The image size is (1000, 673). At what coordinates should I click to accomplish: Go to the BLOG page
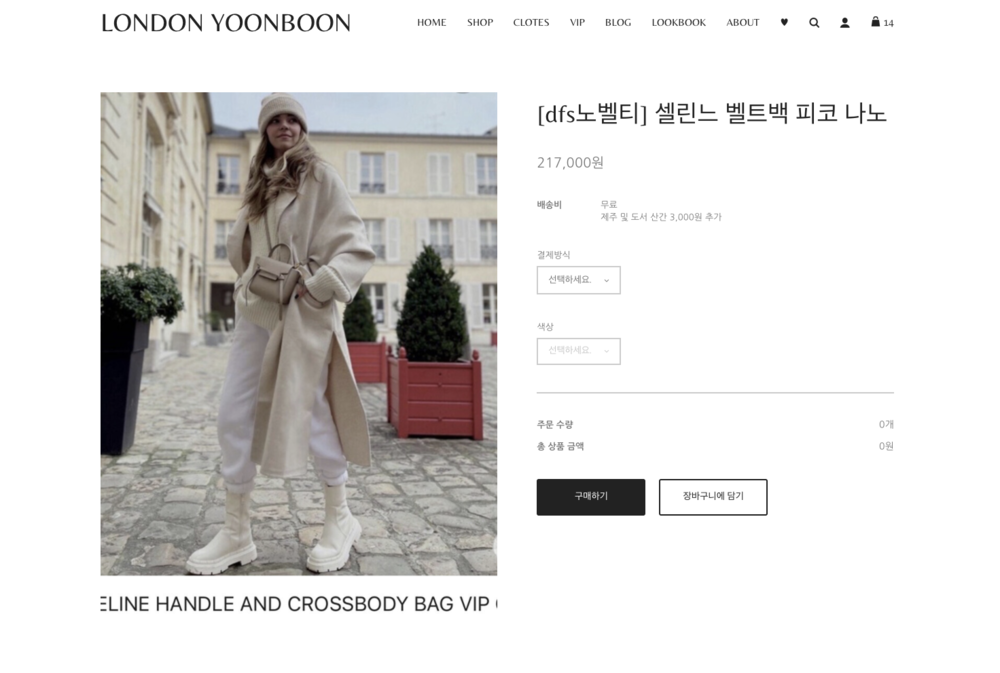tap(618, 22)
